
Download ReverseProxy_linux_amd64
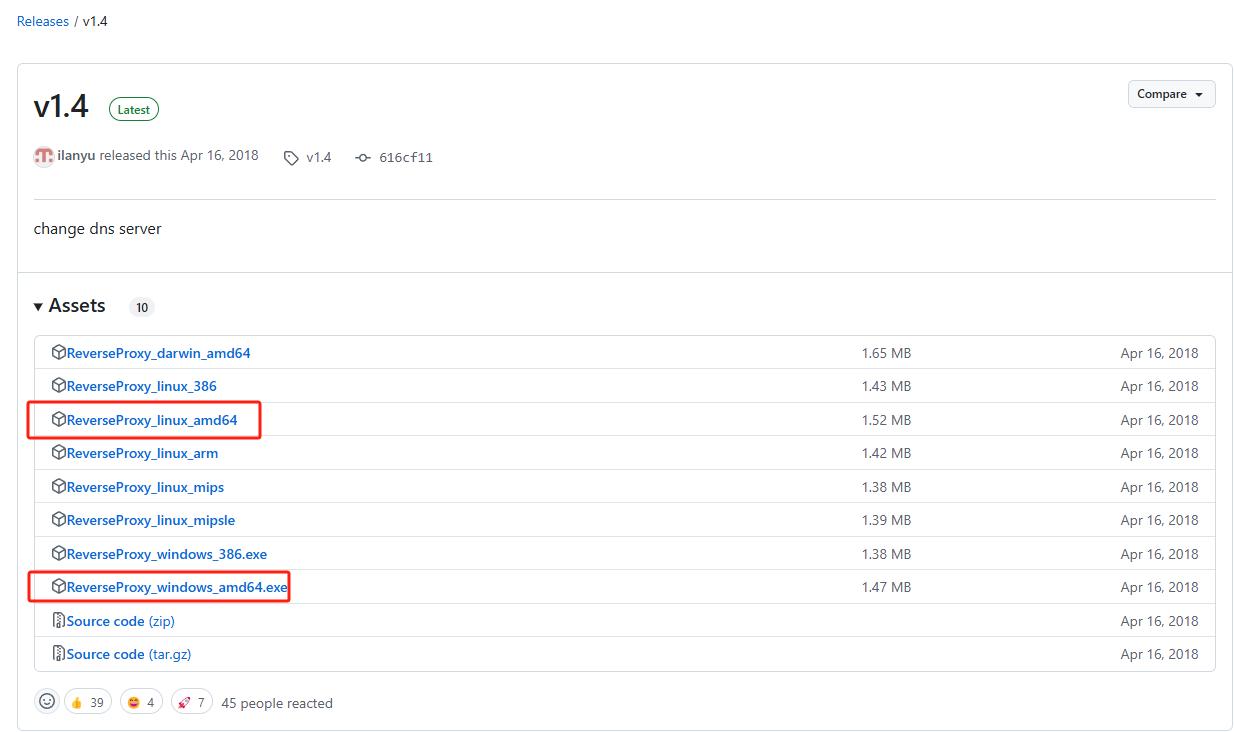(x=152, y=420)
